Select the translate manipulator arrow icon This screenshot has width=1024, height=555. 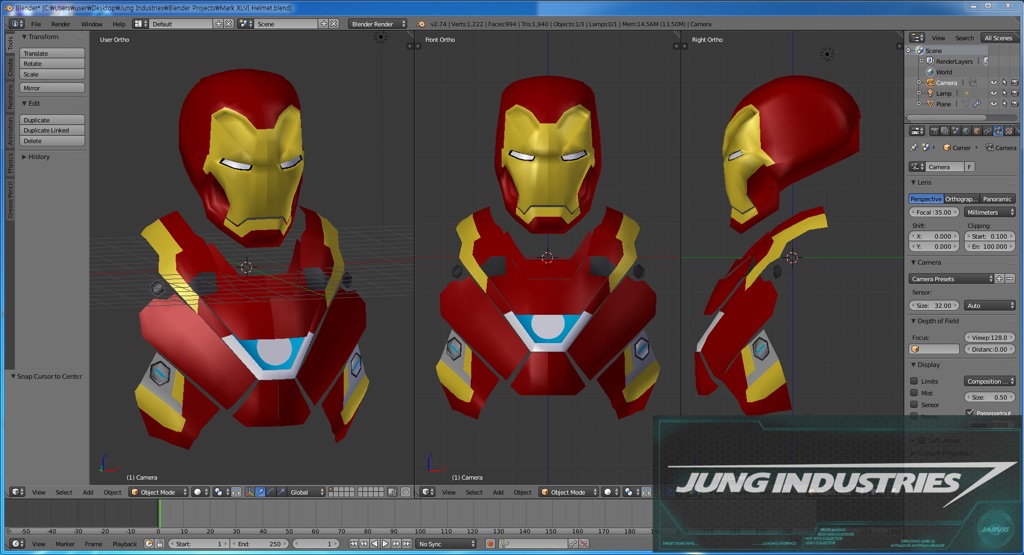click(x=260, y=492)
